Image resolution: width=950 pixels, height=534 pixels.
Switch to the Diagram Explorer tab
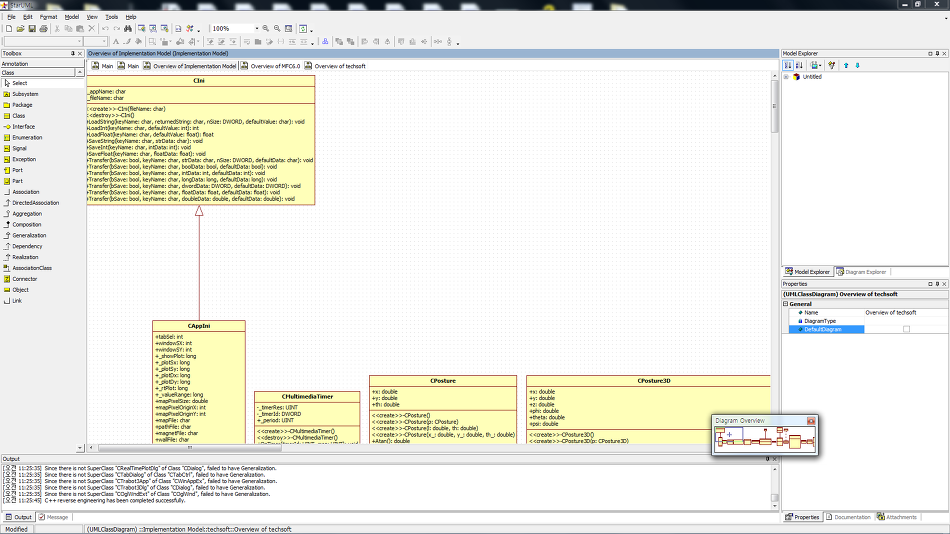(x=861, y=272)
